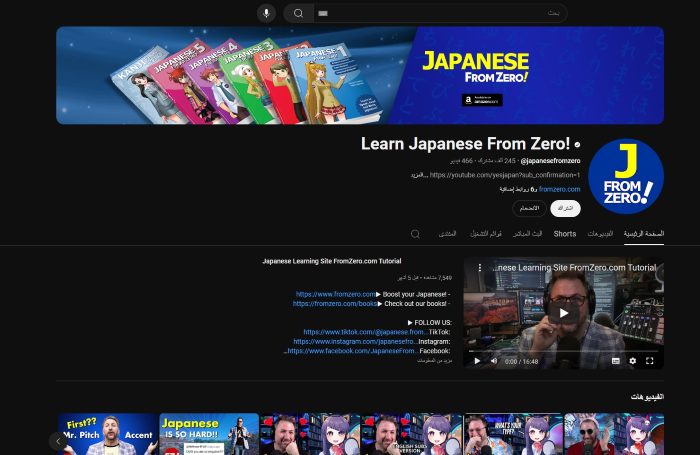Open the channel tab search icon

pos(415,234)
